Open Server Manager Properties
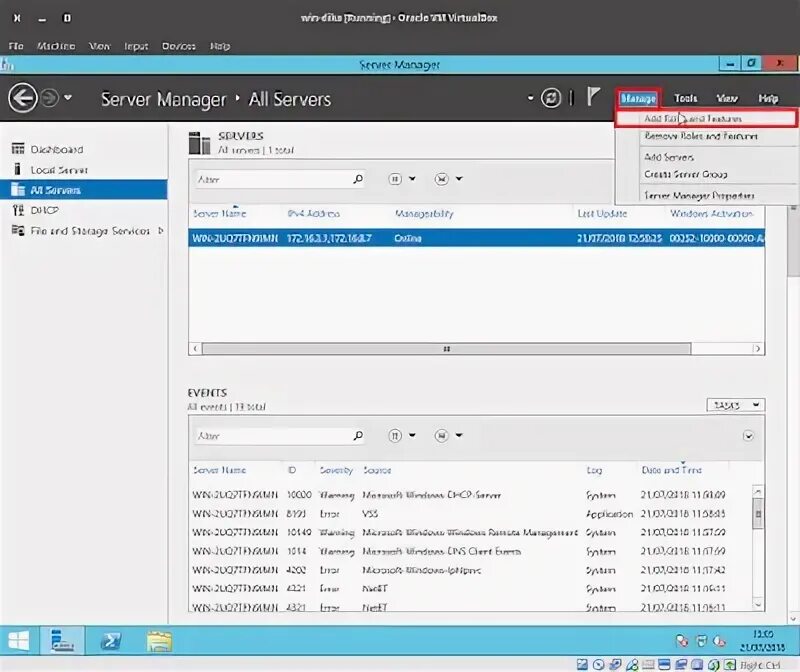 [699, 195]
